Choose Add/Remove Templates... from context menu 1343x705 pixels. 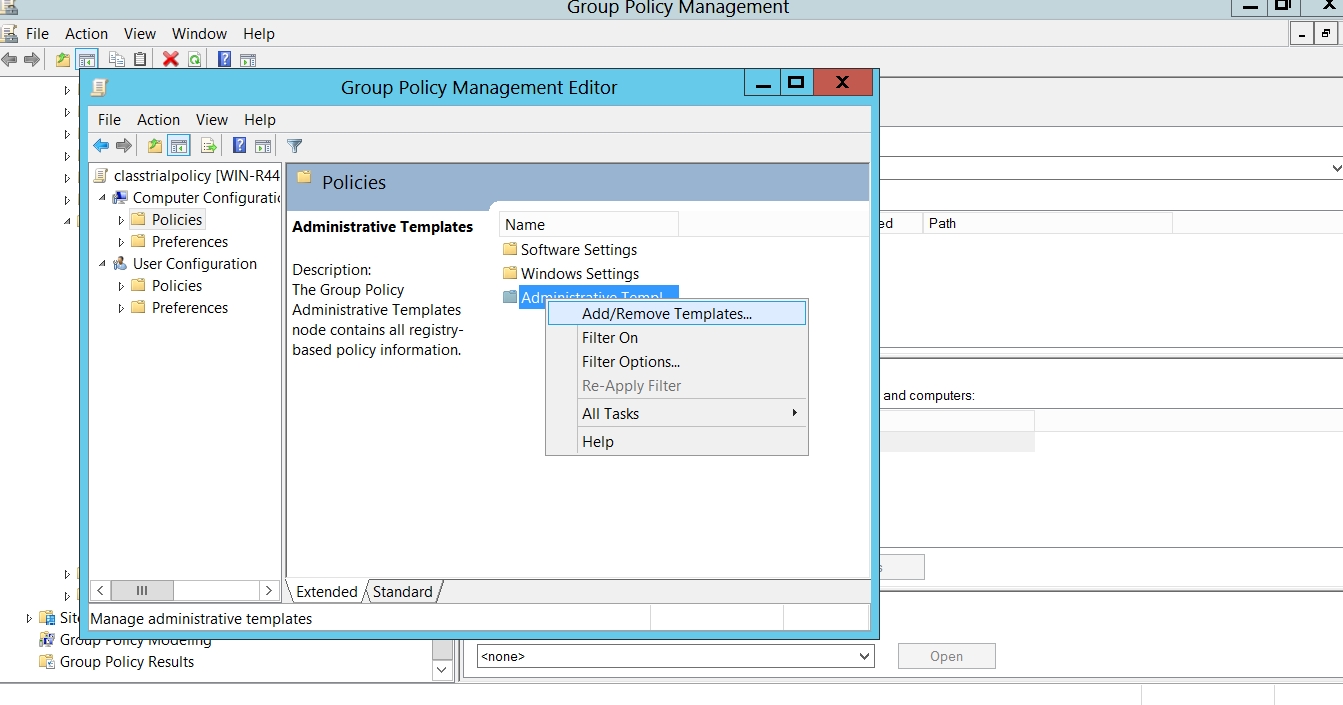(x=666, y=314)
